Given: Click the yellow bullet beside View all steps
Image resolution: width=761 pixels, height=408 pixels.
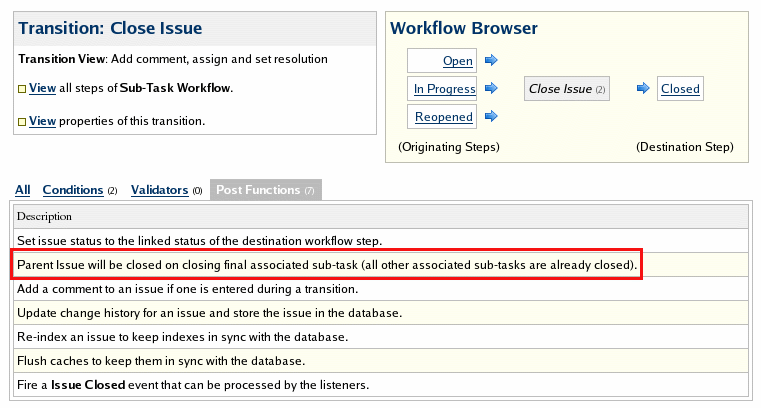Looking at the screenshot, I should tap(22, 89).
